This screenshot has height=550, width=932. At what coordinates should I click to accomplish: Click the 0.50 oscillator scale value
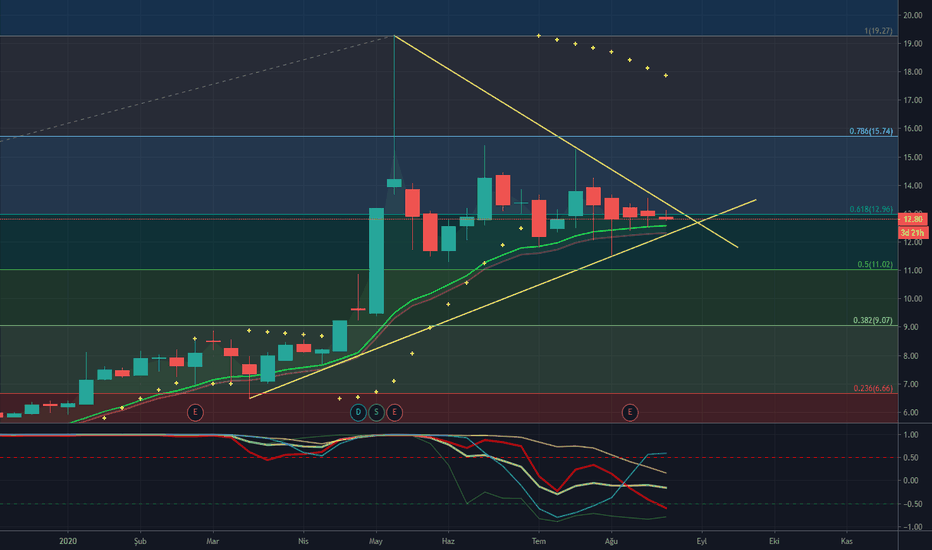pos(911,458)
